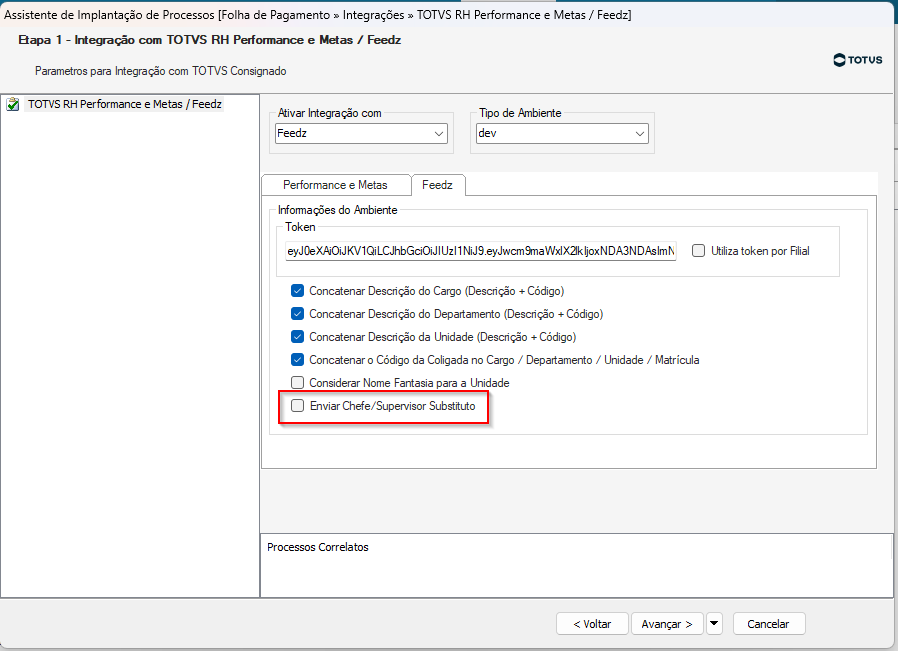Switch to the Performance e Metas tab
The width and height of the screenshot is (898, 651).
click(335, 185)
